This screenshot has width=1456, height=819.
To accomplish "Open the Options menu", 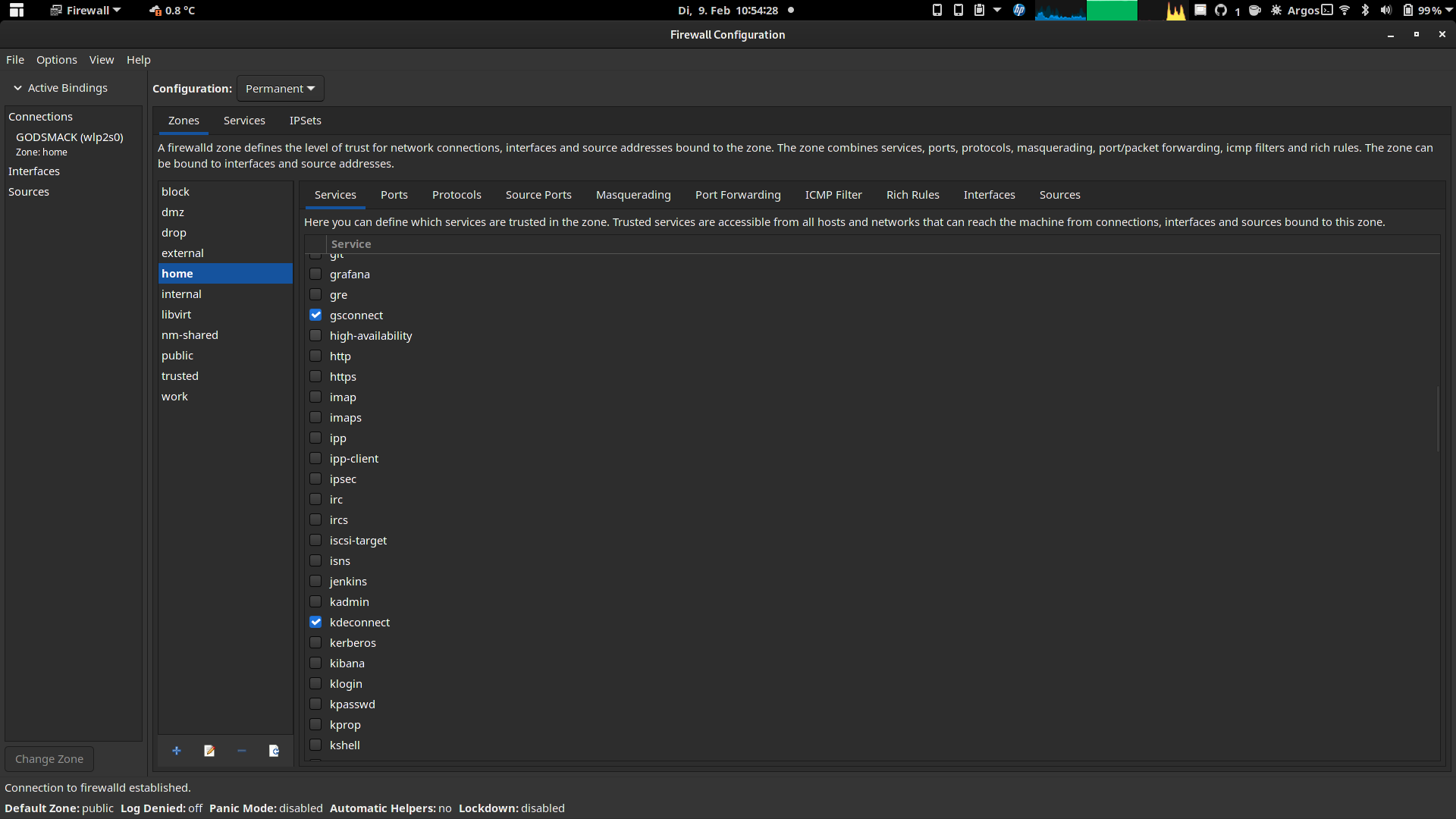I will pyautogui.click(x=56, y=59).
